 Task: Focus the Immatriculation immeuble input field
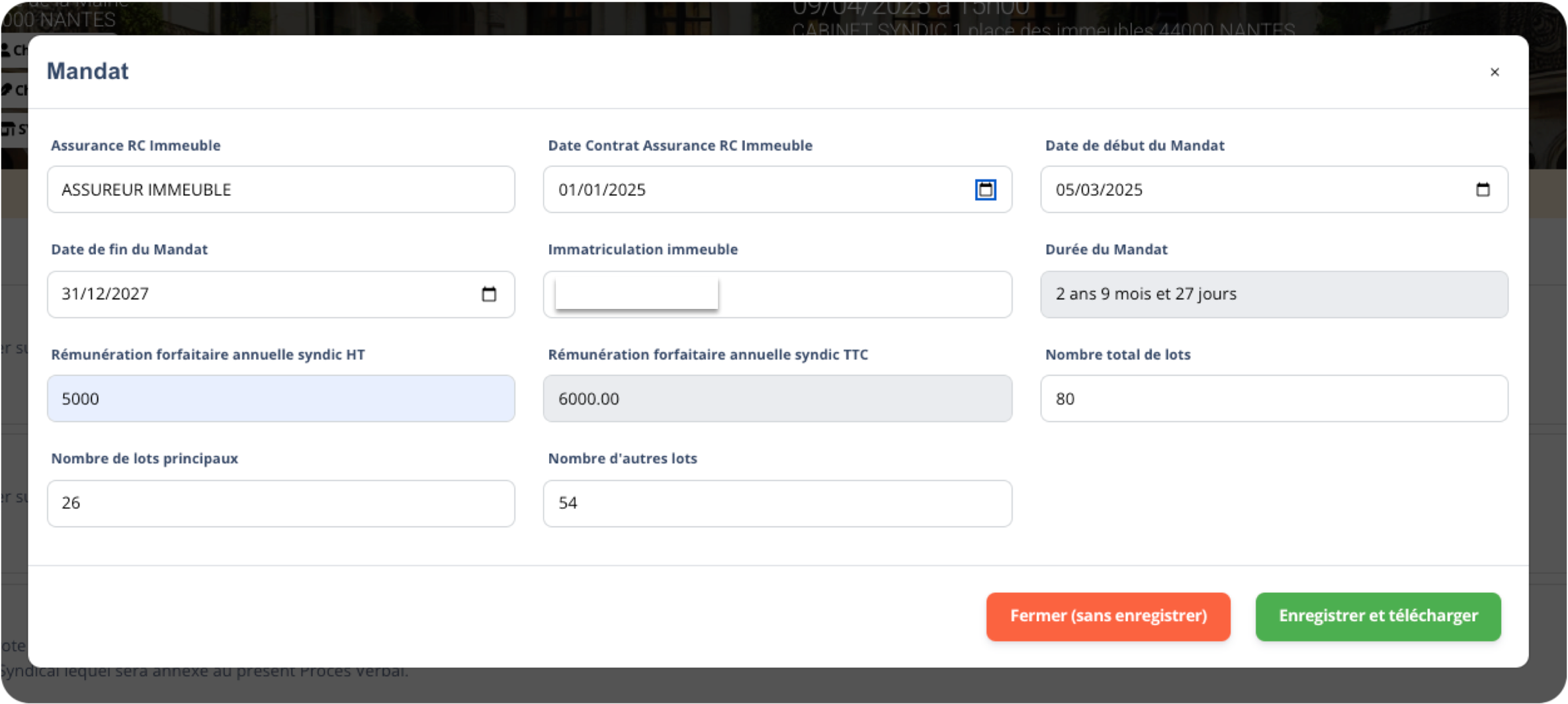tap(860, 294)
